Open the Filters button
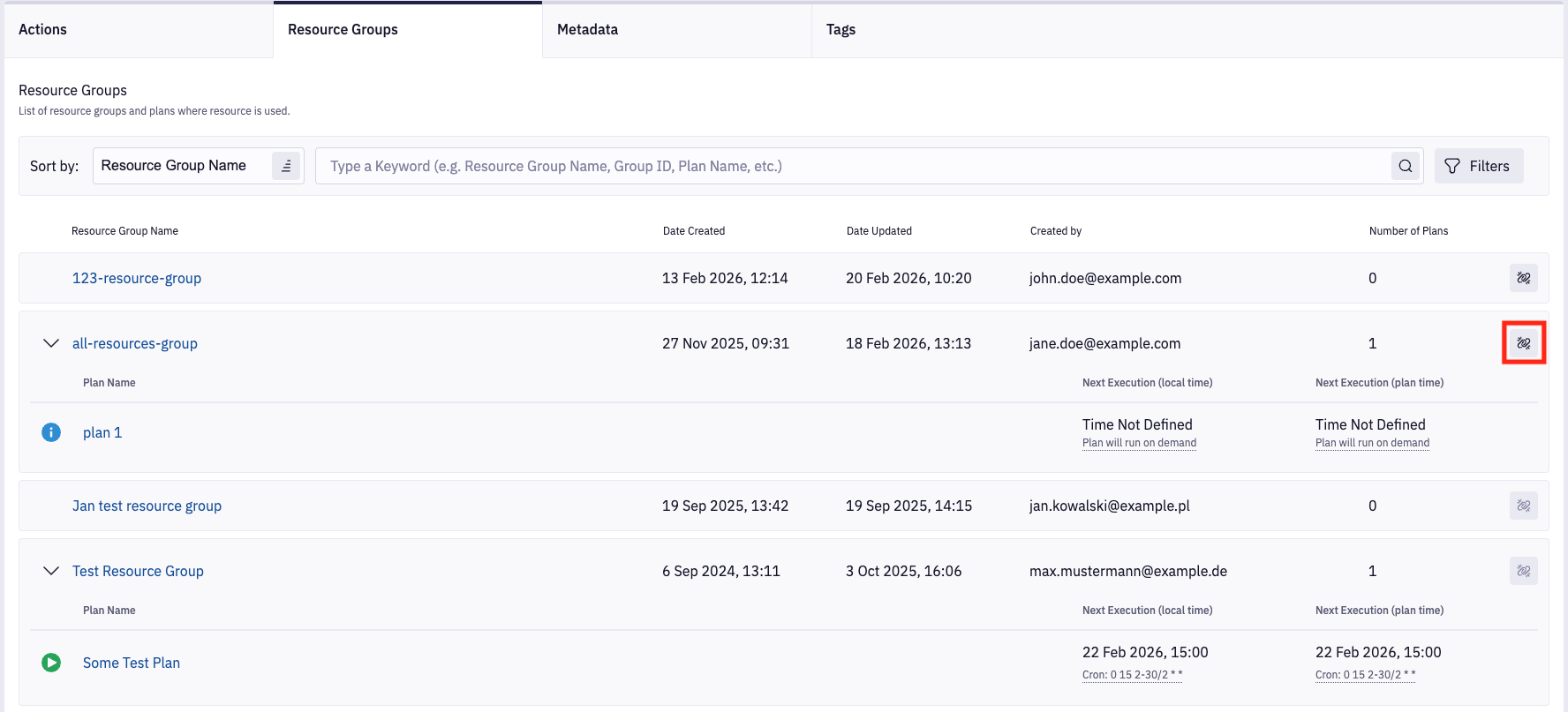 coord(1478,166)
